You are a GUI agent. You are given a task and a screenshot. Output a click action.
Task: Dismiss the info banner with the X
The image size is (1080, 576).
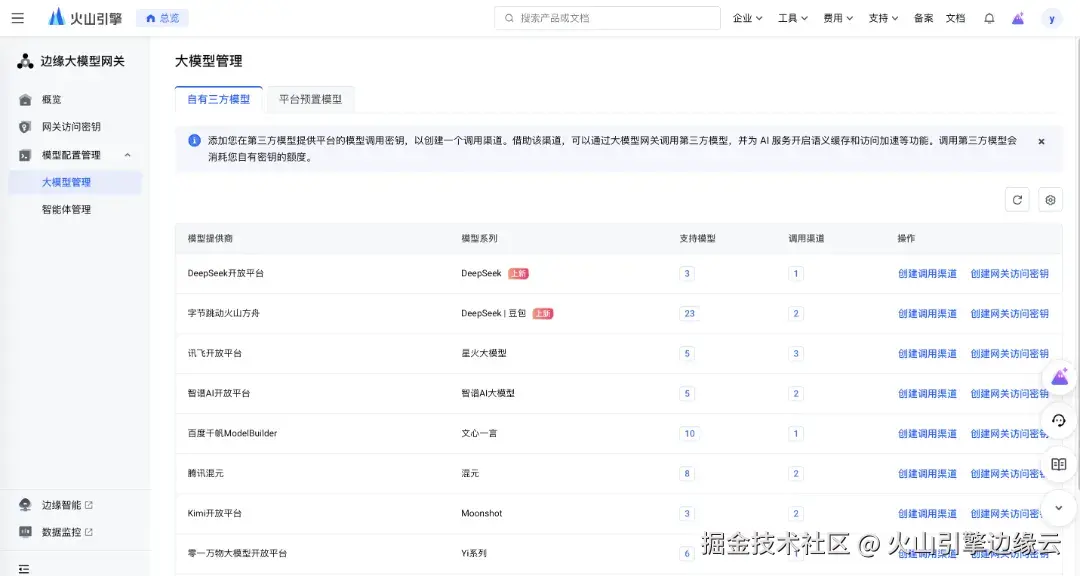point(1041,141)
